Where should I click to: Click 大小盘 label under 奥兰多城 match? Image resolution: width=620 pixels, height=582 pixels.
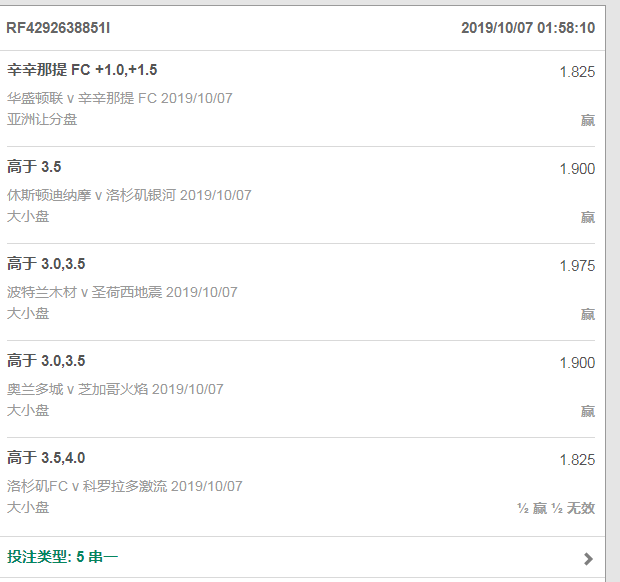coord(28,410)
